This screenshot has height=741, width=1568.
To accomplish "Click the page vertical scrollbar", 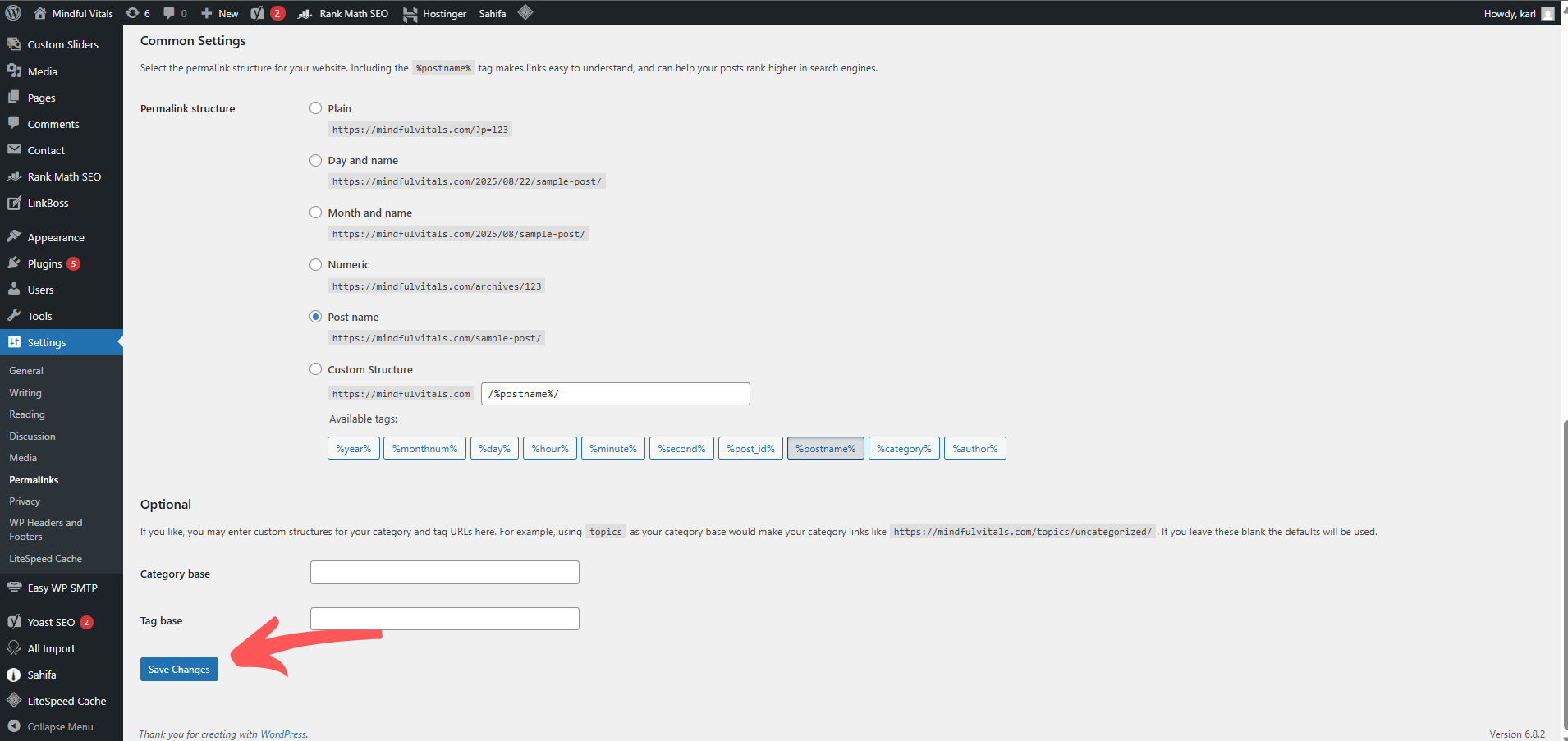I will [x=1564, y=574].
